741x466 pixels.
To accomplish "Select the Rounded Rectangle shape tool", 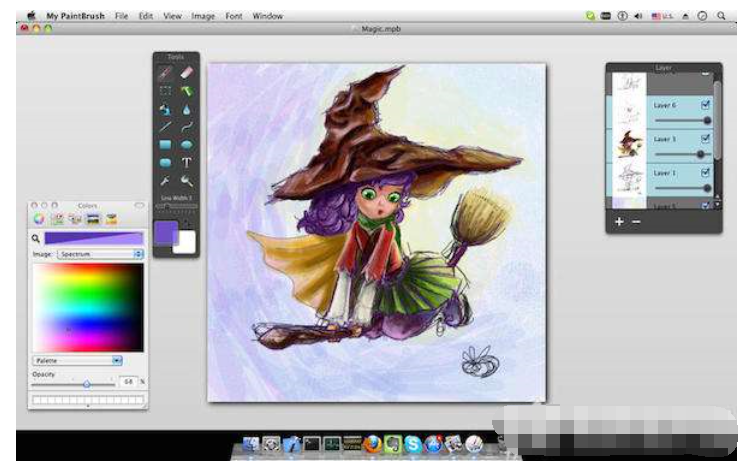I will pyautogui.click(x=164, y=163).
